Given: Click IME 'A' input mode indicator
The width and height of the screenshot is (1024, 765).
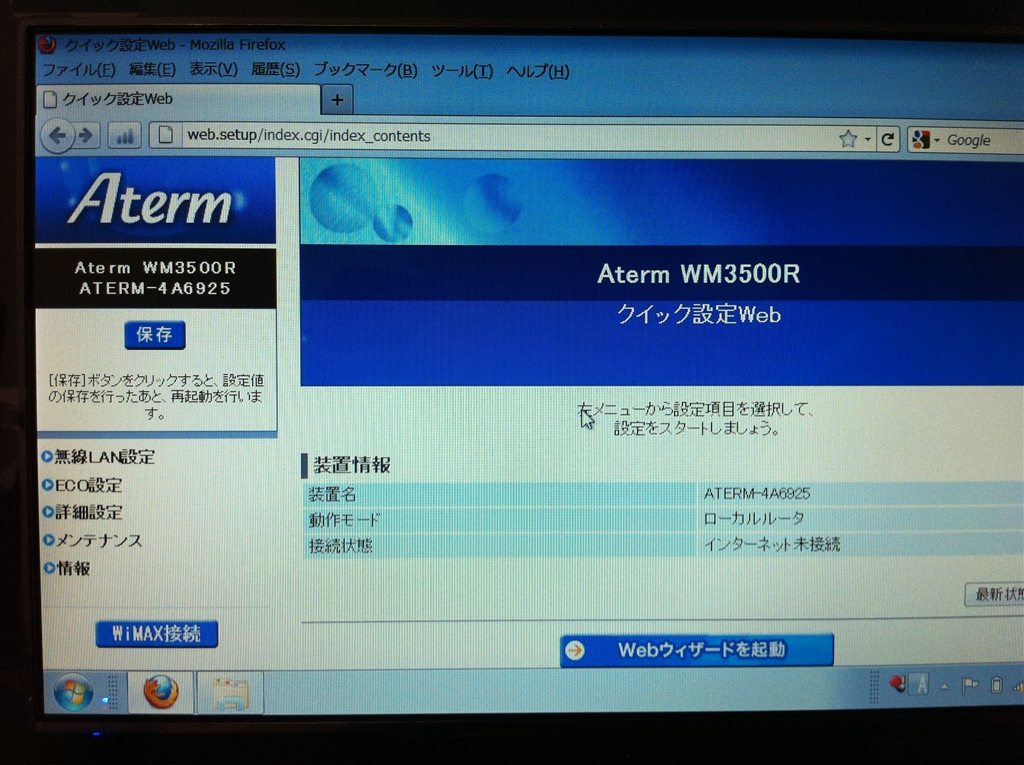Looking at the screenshot, I should (921, 685).
